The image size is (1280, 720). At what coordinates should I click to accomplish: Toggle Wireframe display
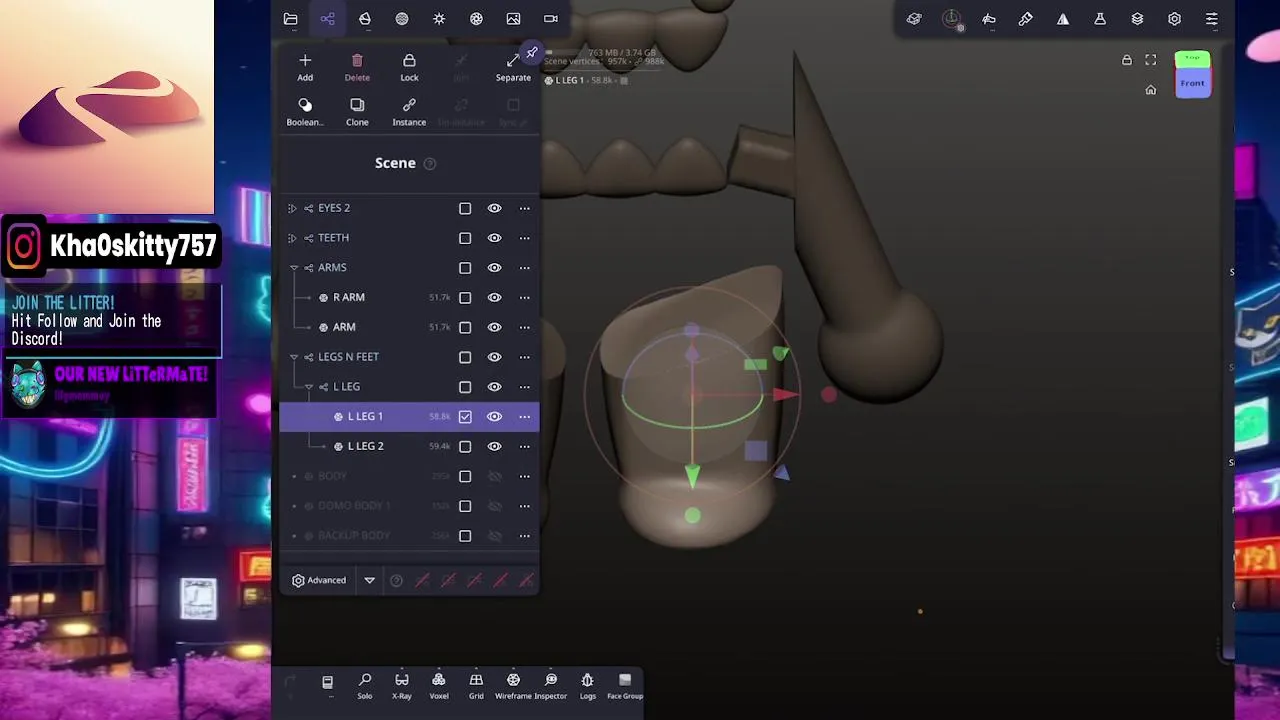tap(513, 685)
